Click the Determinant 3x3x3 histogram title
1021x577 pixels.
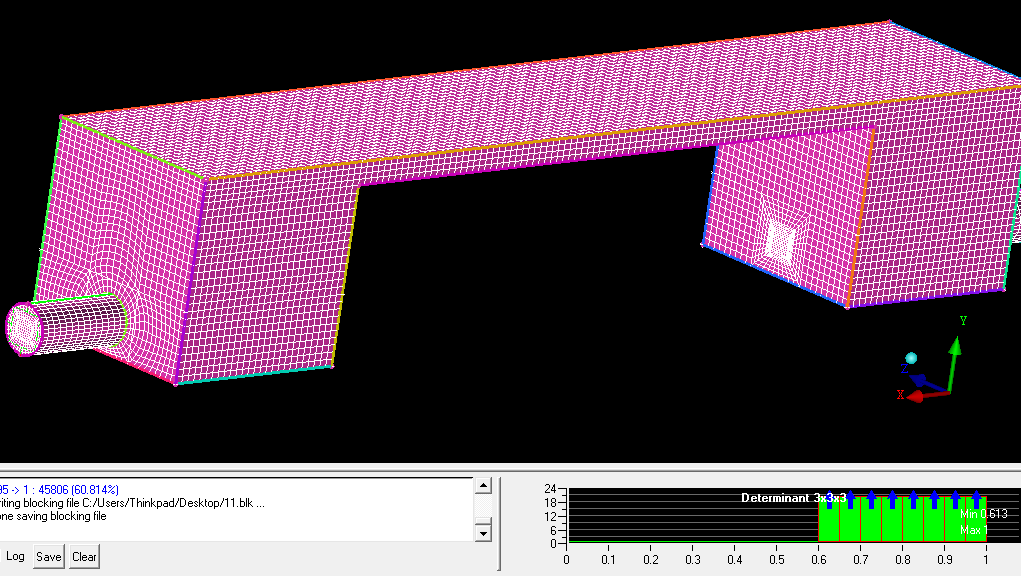click(x=793, y=497)
